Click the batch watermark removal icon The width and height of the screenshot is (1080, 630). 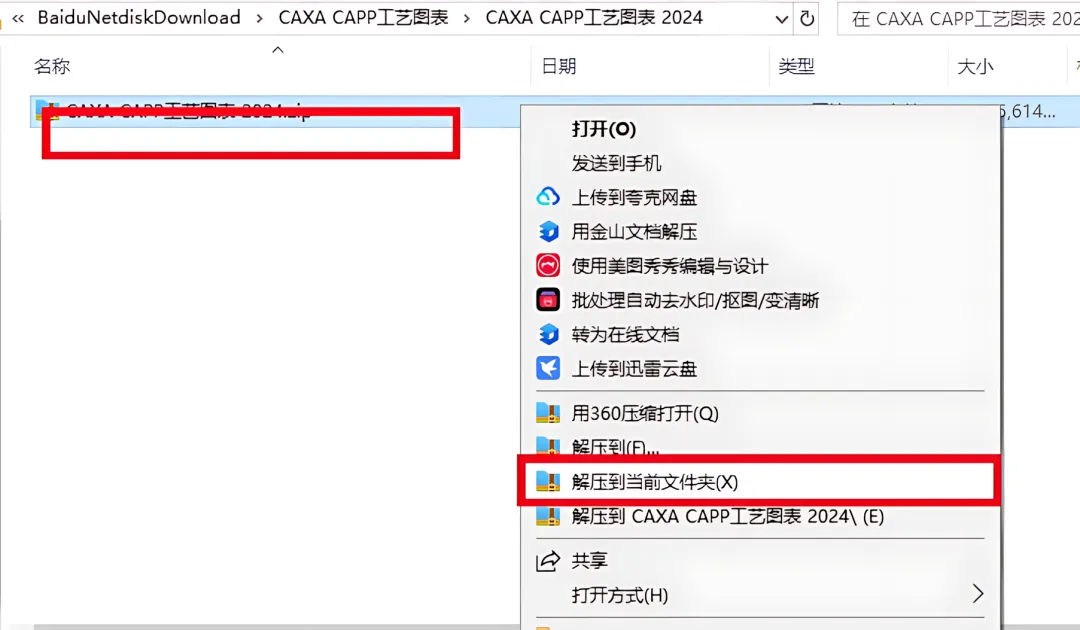[548, 300]
